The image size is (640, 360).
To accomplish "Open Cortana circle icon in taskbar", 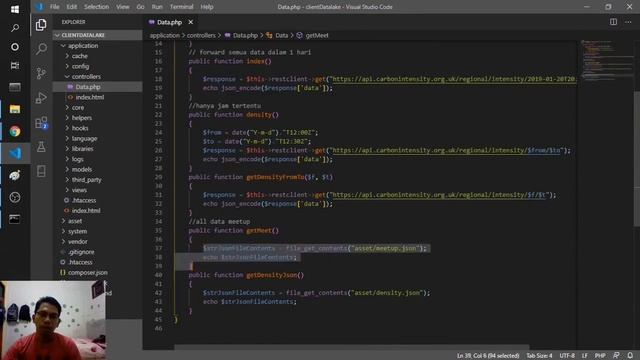I will coord(15,47).
